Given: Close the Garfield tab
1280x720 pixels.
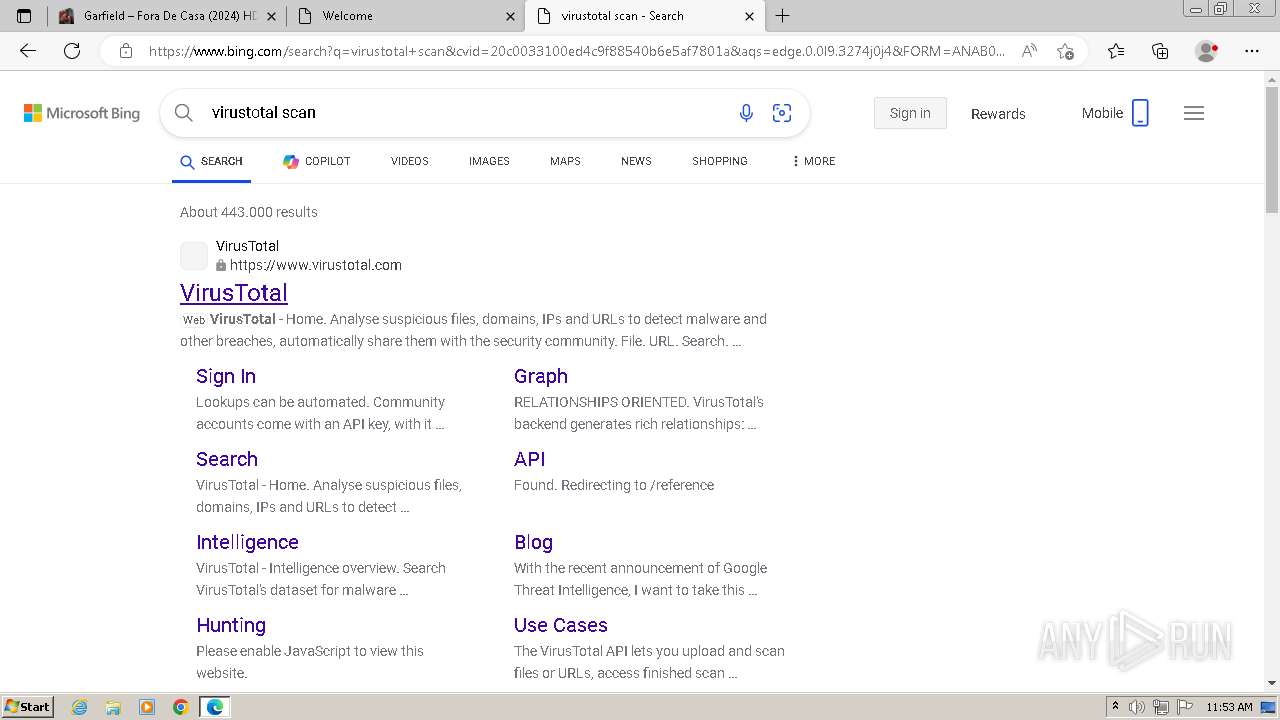Looking at the screenshot, I should (271, 16).
